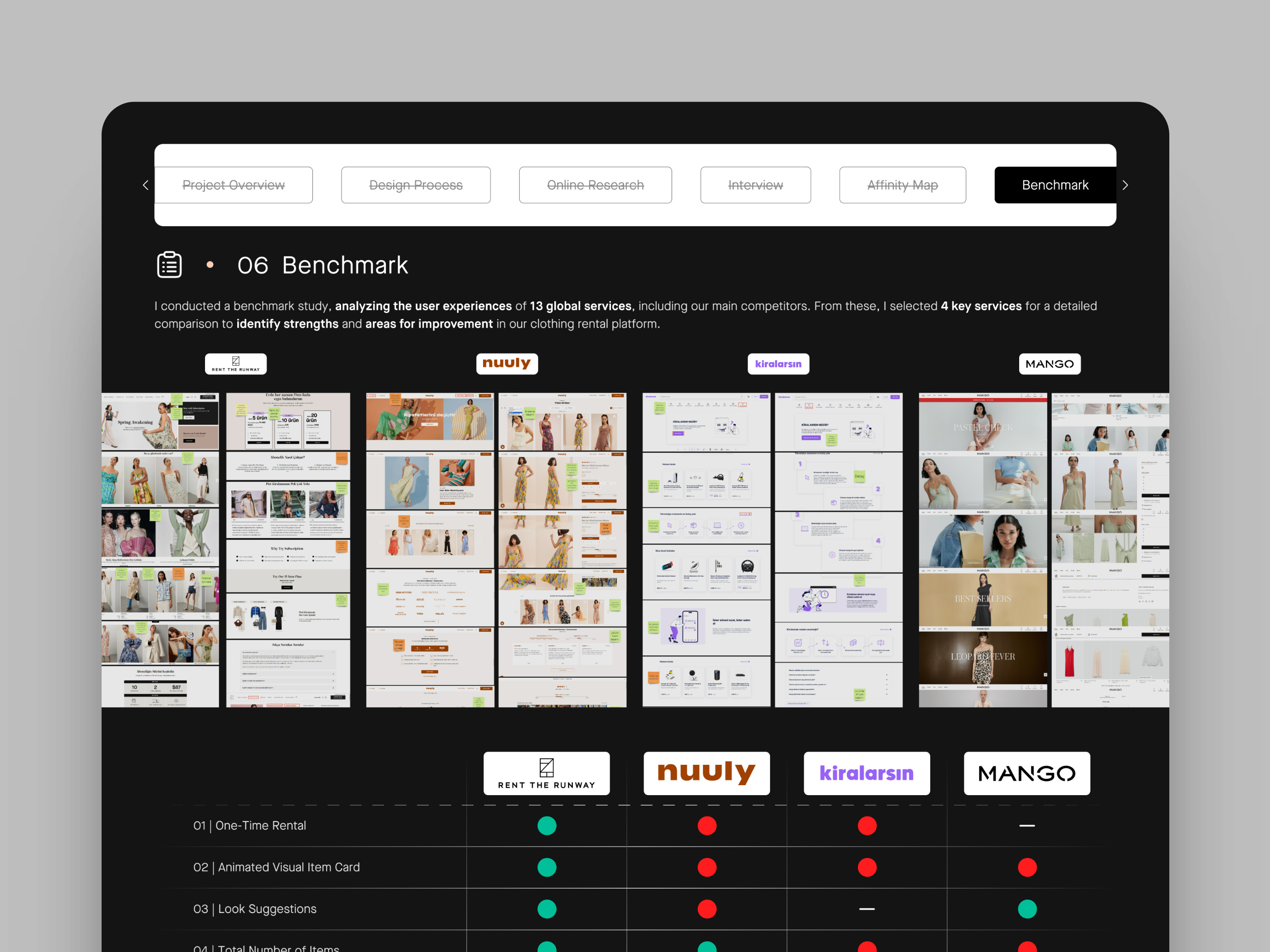Click green dot for Rent the Runway Look Suggestions
The image size is (1270, 952).
coord(547,909)
